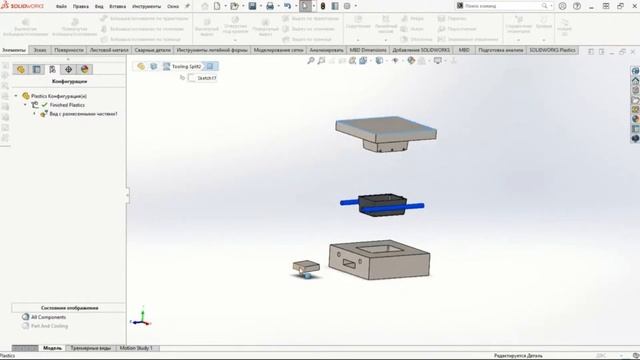Screen dimensions: 640x360
Task: Click the panel splitter collapse handle
Action: point(128,195)
